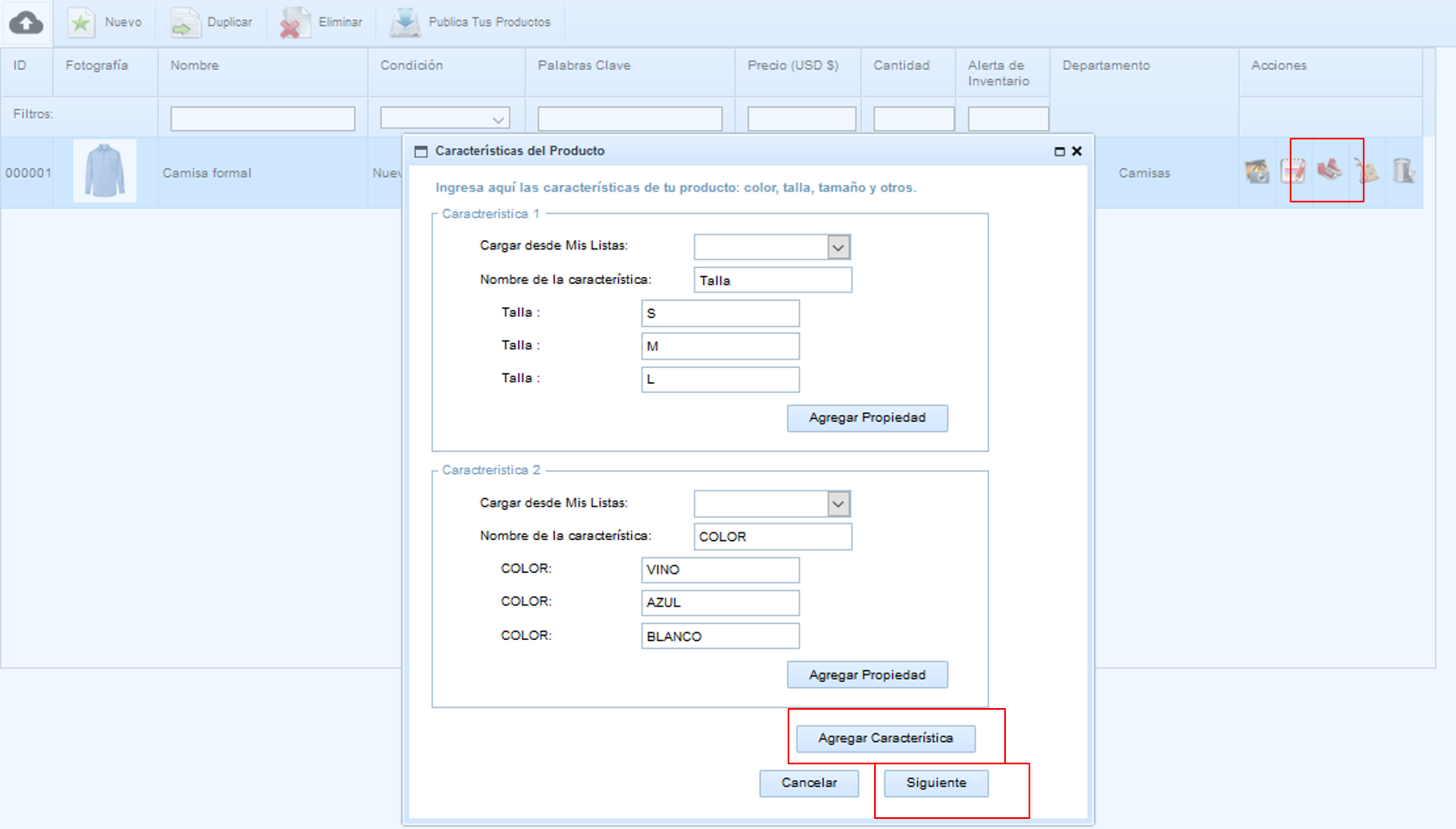The height and width of the screenshot is (829, 1456).
Task: Click Eliminar in the toolbar
Action: pos(322,23)
